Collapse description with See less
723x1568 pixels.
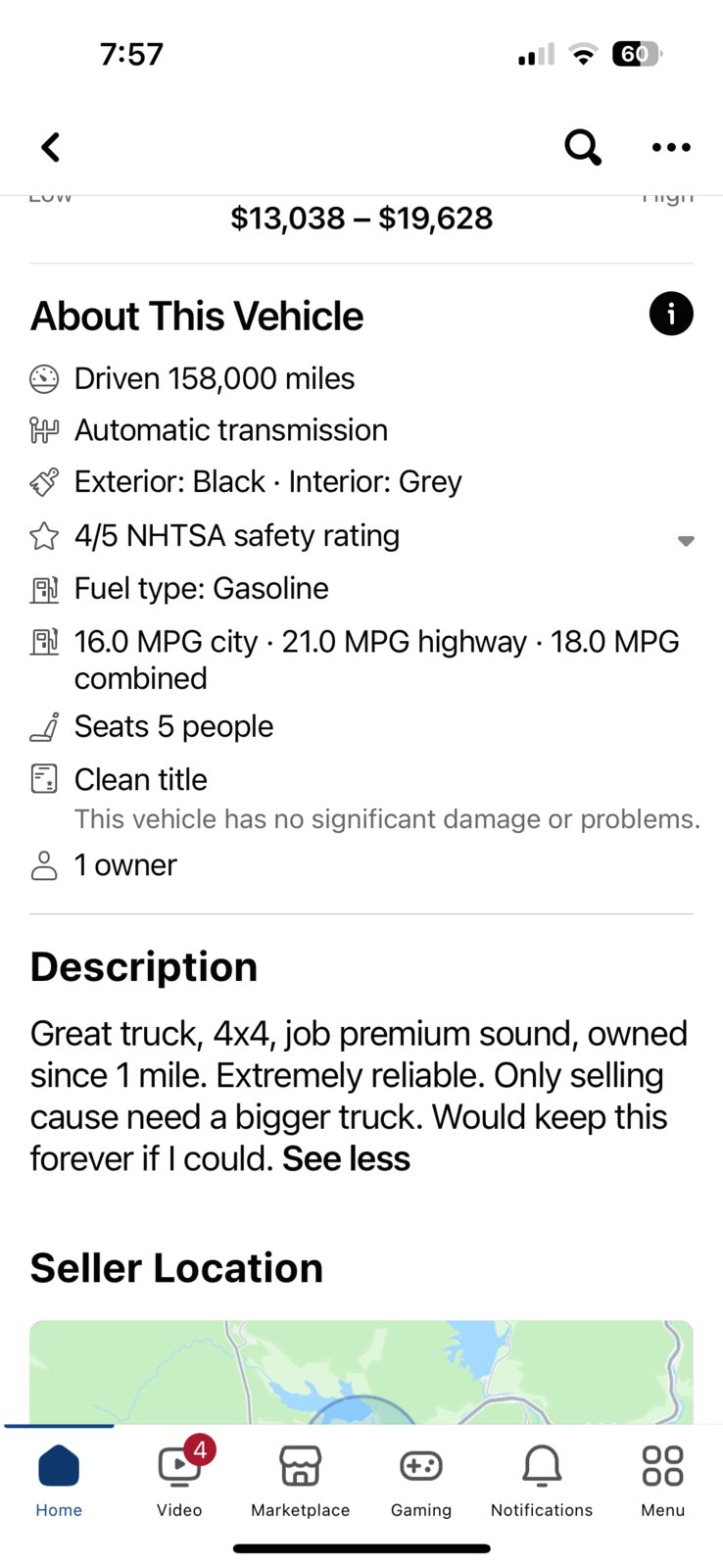coord(346,1158)
